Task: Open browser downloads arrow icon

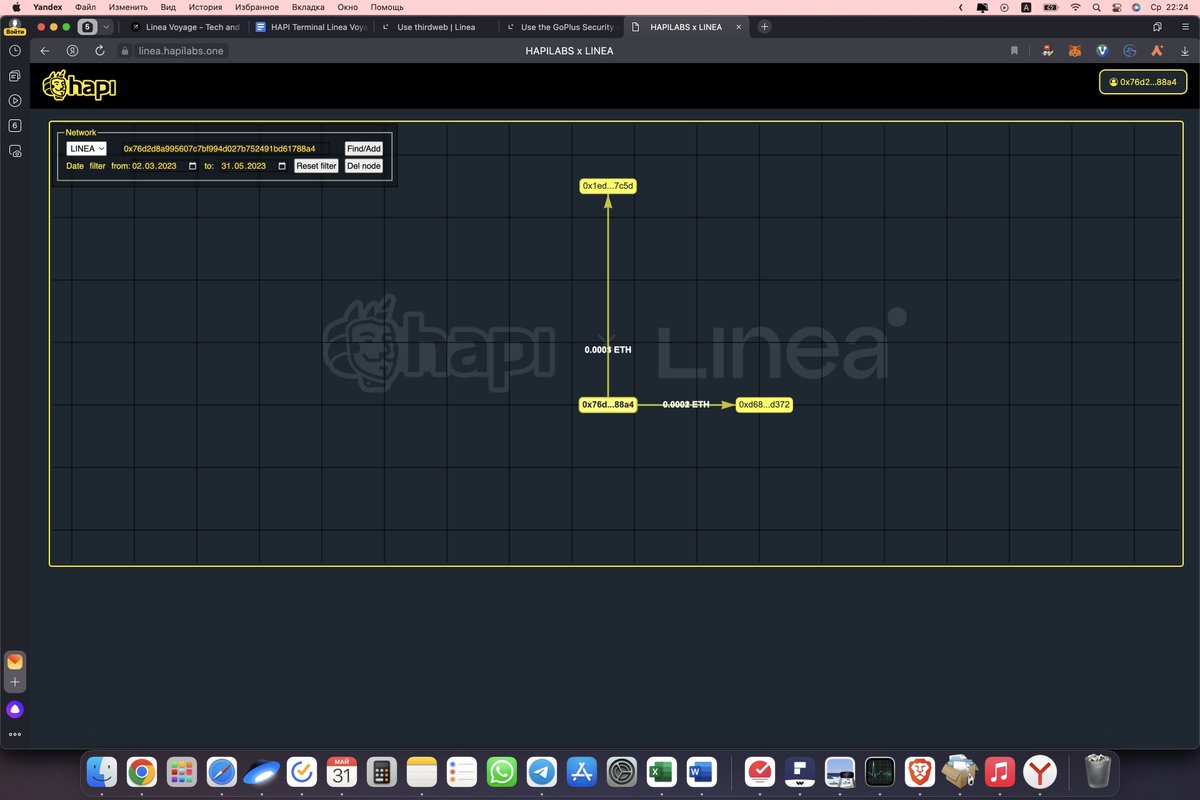Action: coord(1185,50)
